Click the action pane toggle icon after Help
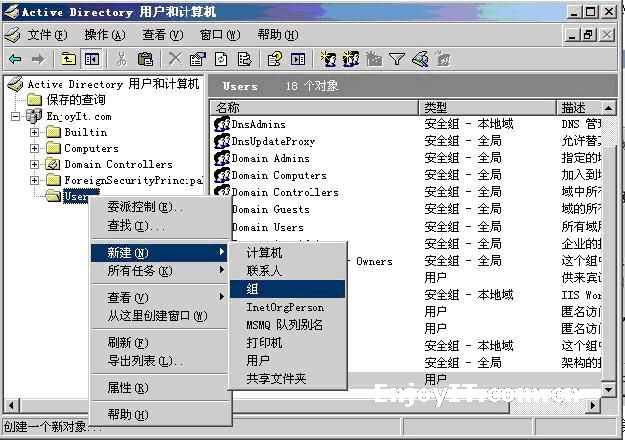The width and height of the screenshot is (625, 440). (298, 59)
